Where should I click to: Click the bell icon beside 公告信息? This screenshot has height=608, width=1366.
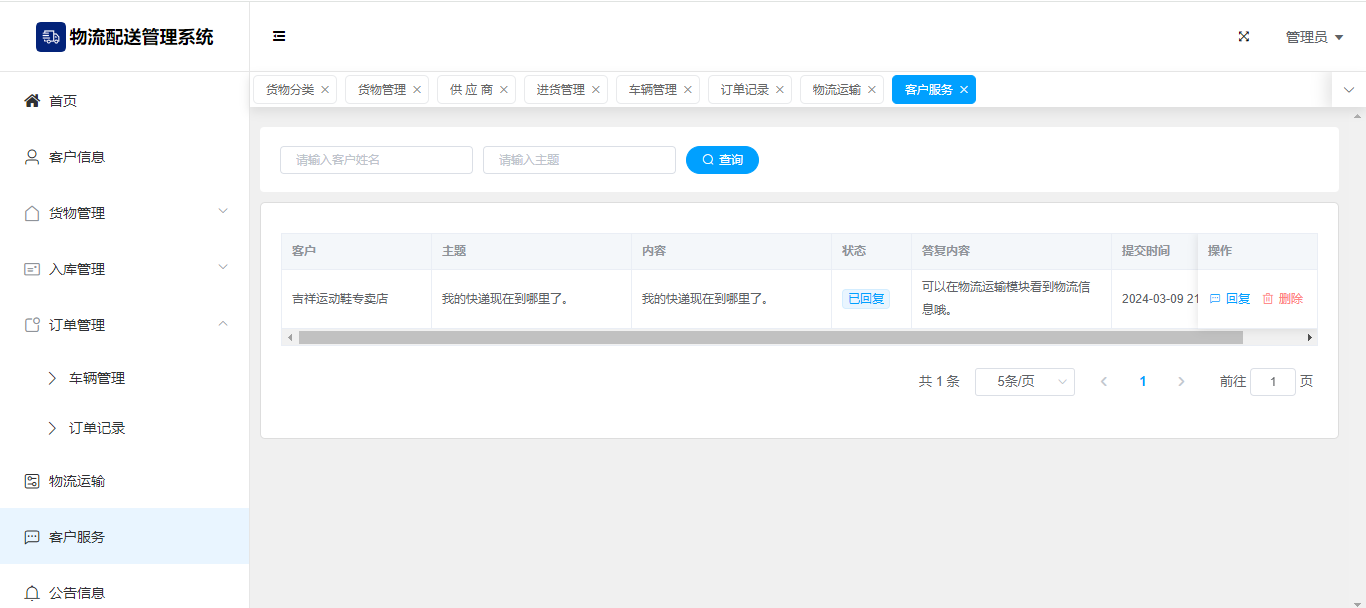click(32, 593)
